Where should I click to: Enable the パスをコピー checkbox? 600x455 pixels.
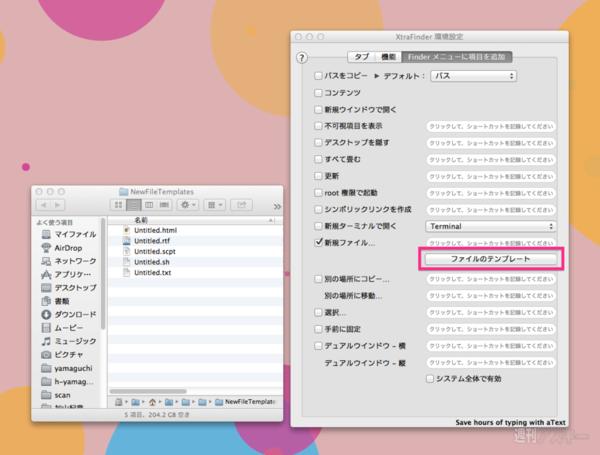(x=318, y=76)
